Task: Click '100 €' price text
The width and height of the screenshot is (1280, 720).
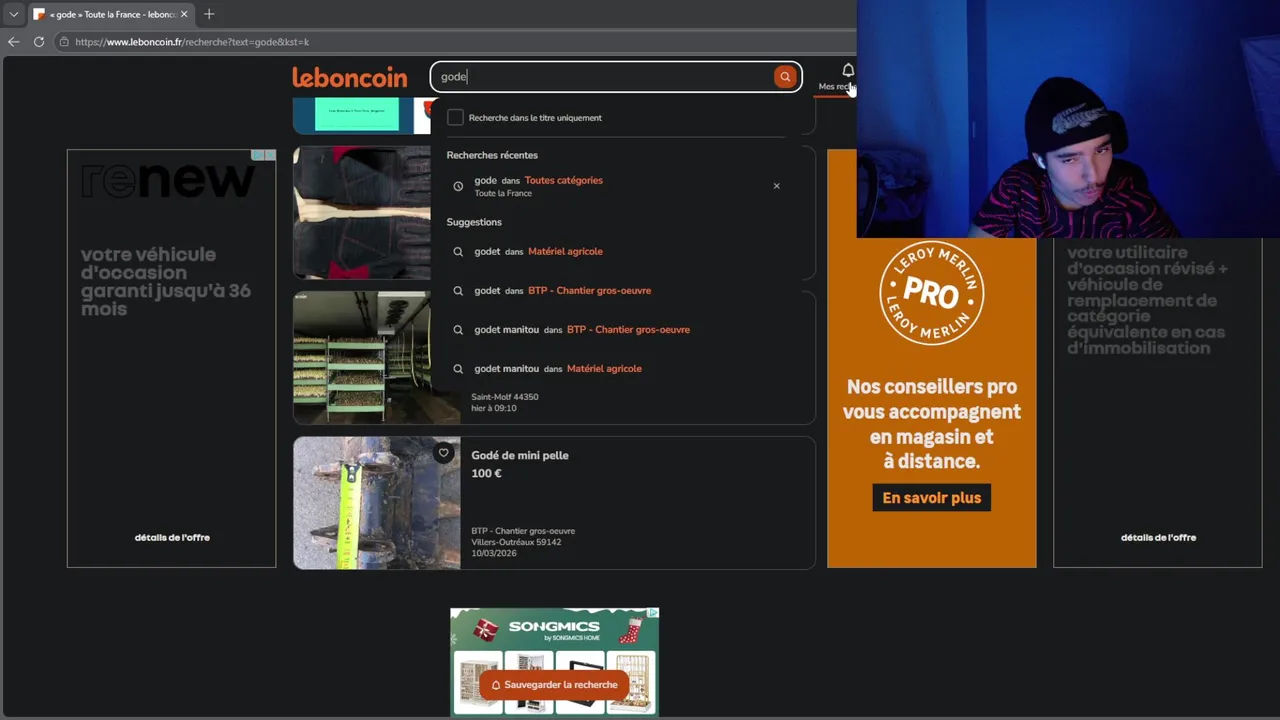Action: pos(486,474)
